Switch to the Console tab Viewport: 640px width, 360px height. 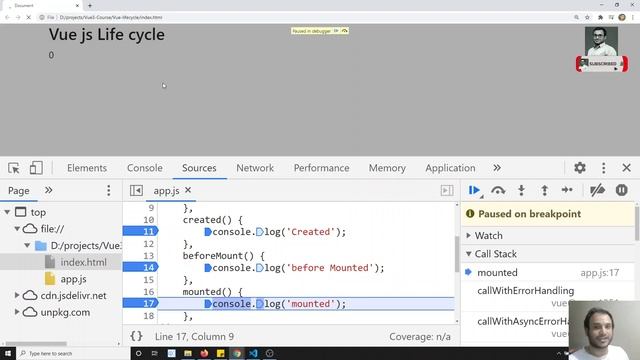tap(145, 168)
